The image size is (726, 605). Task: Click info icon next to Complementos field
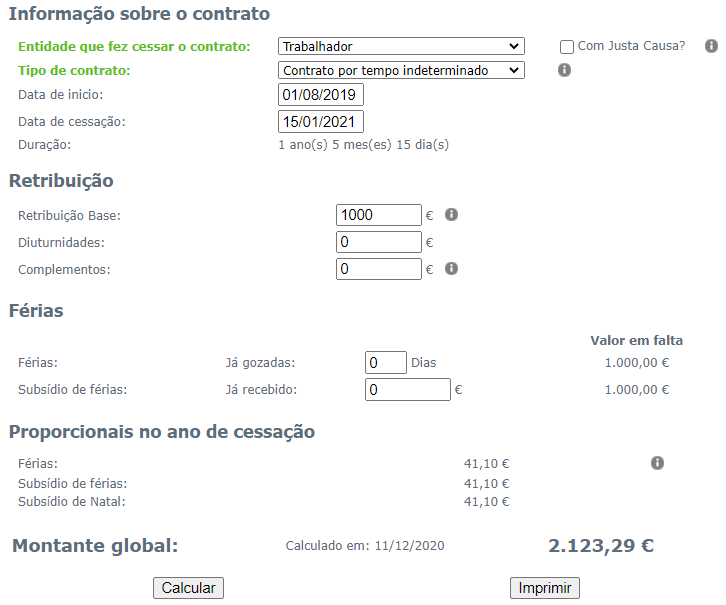pyautogui.click(x=451, y=269)
